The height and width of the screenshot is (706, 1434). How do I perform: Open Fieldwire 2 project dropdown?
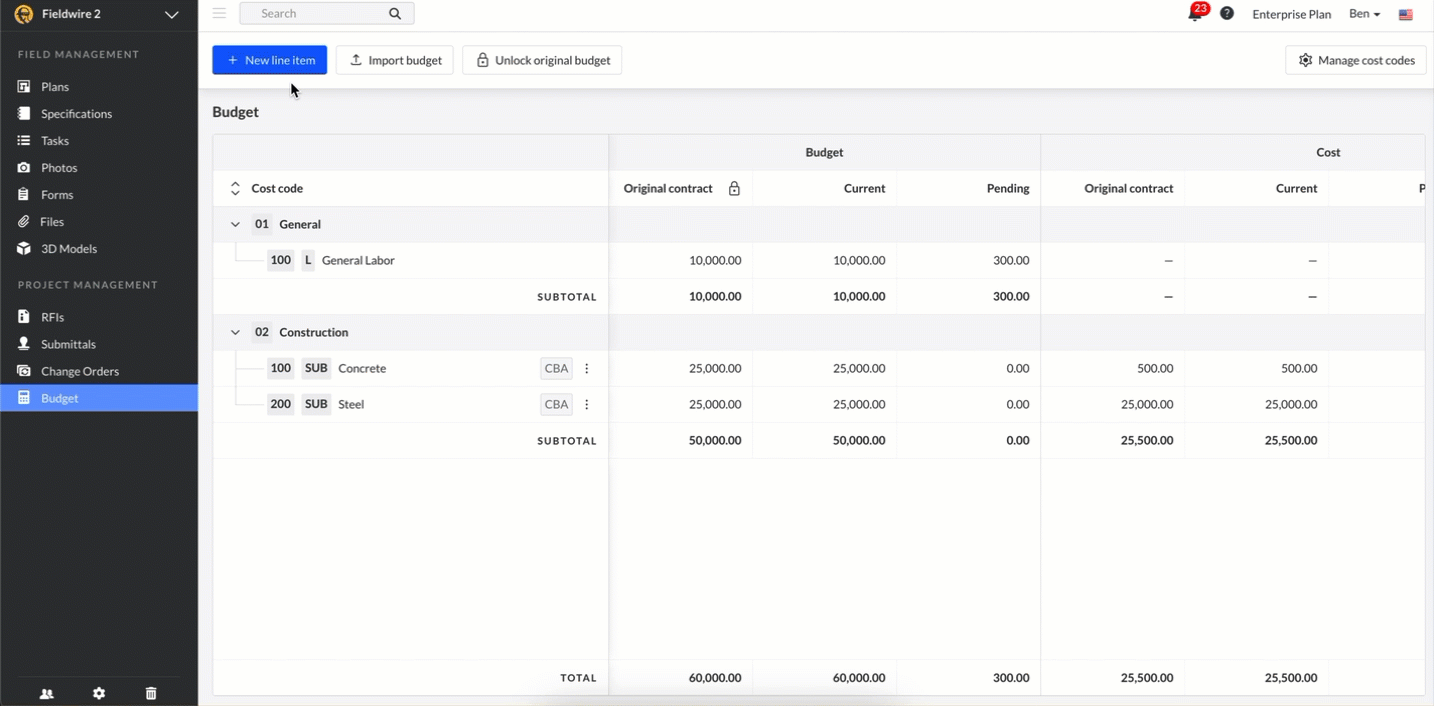[171, 14]
